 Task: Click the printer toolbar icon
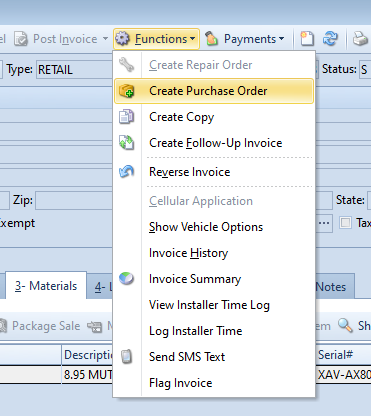360,39
